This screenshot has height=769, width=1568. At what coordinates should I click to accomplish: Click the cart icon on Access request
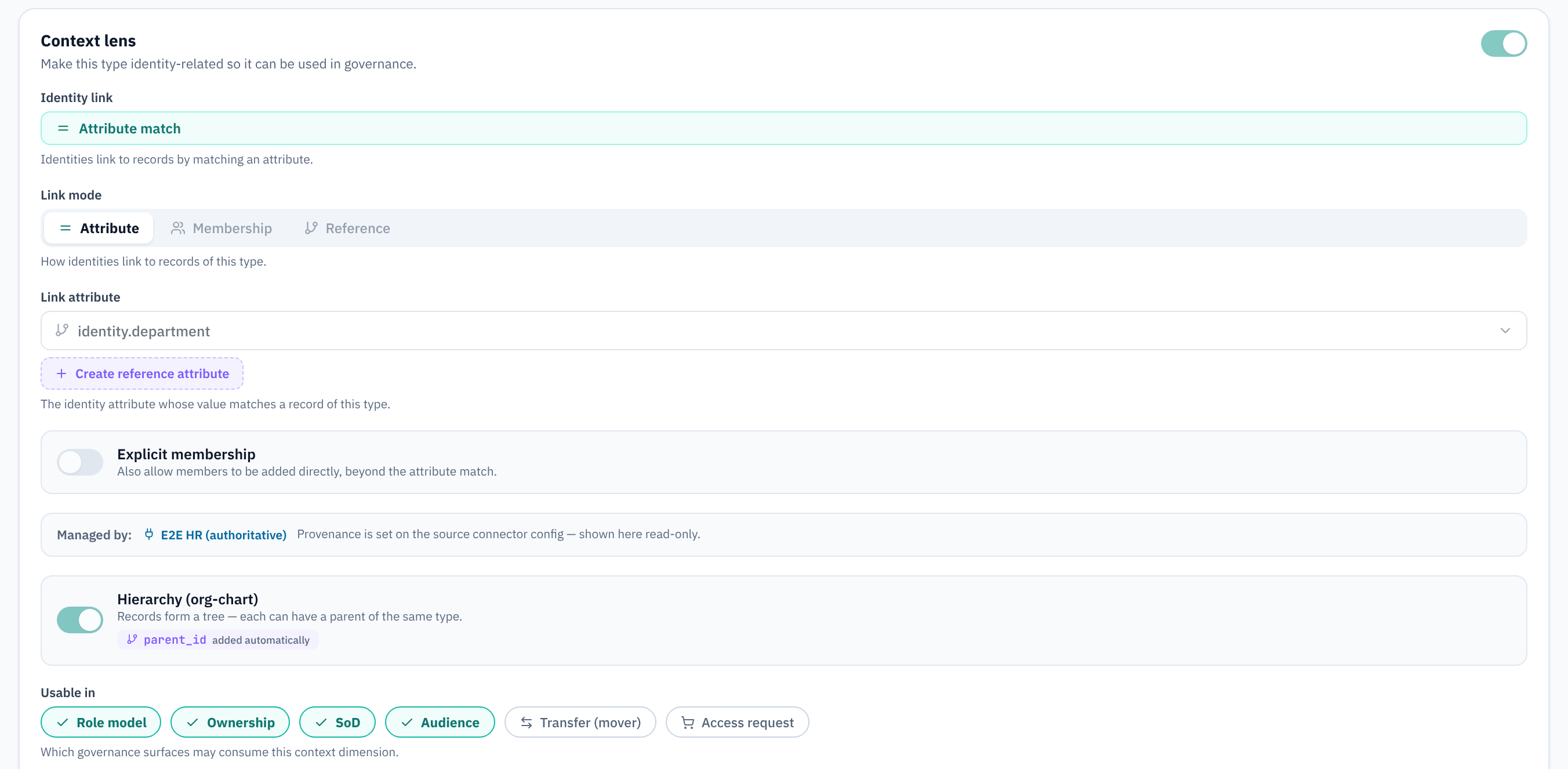point(688,722)
